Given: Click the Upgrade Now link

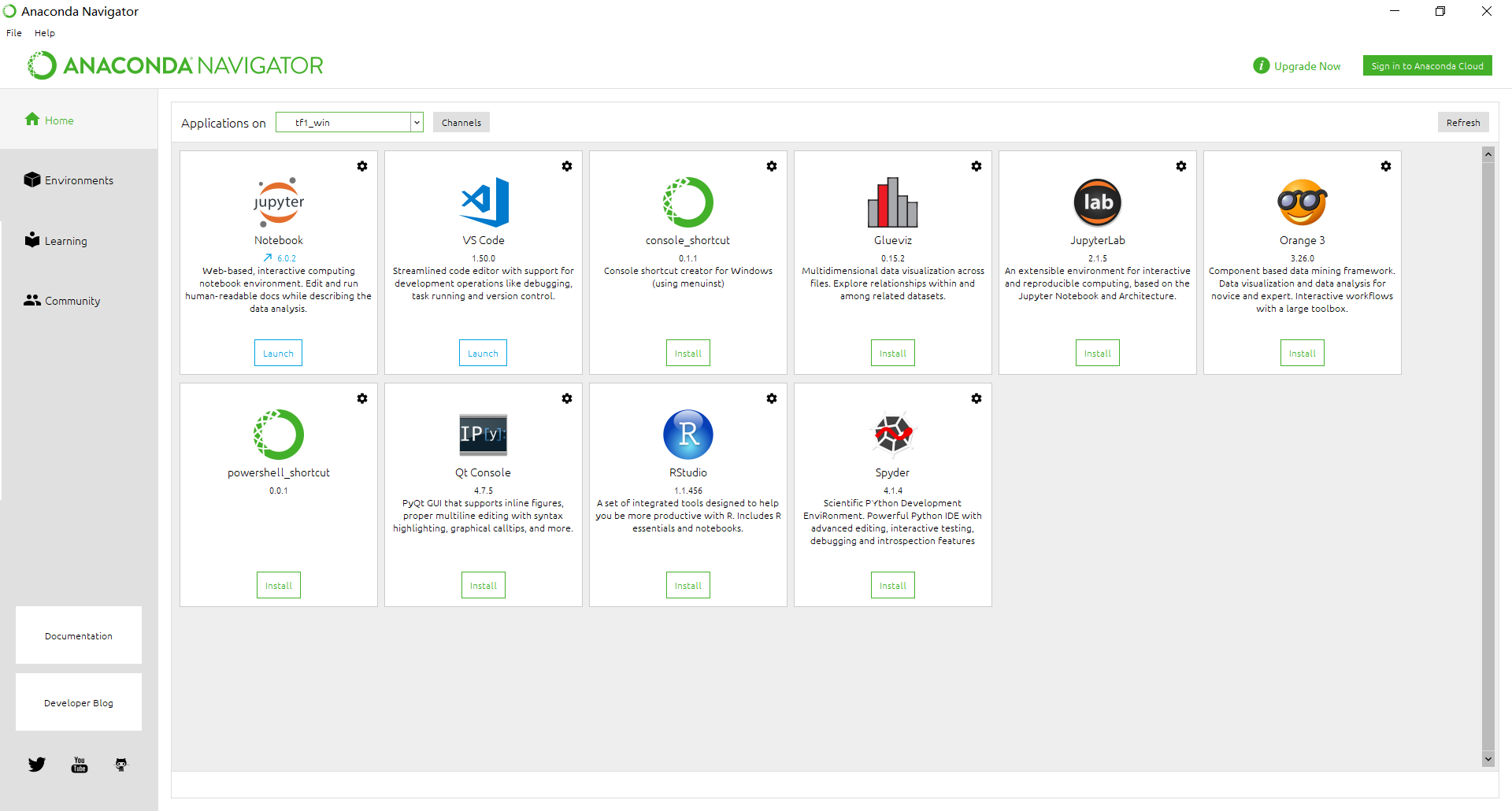Looking at the screenshot, I should pos(1307,66).
